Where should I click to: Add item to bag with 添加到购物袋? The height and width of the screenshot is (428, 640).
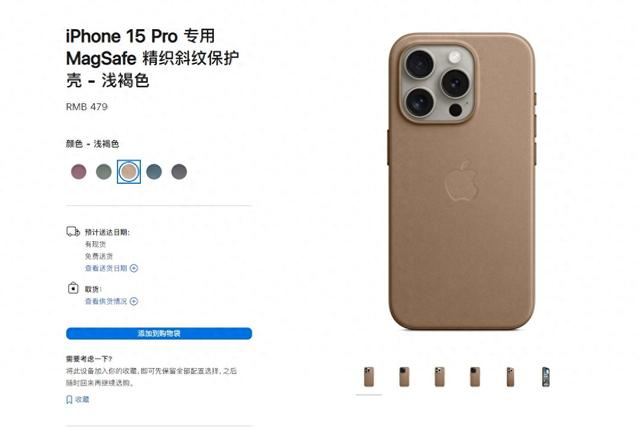[159, 333]
